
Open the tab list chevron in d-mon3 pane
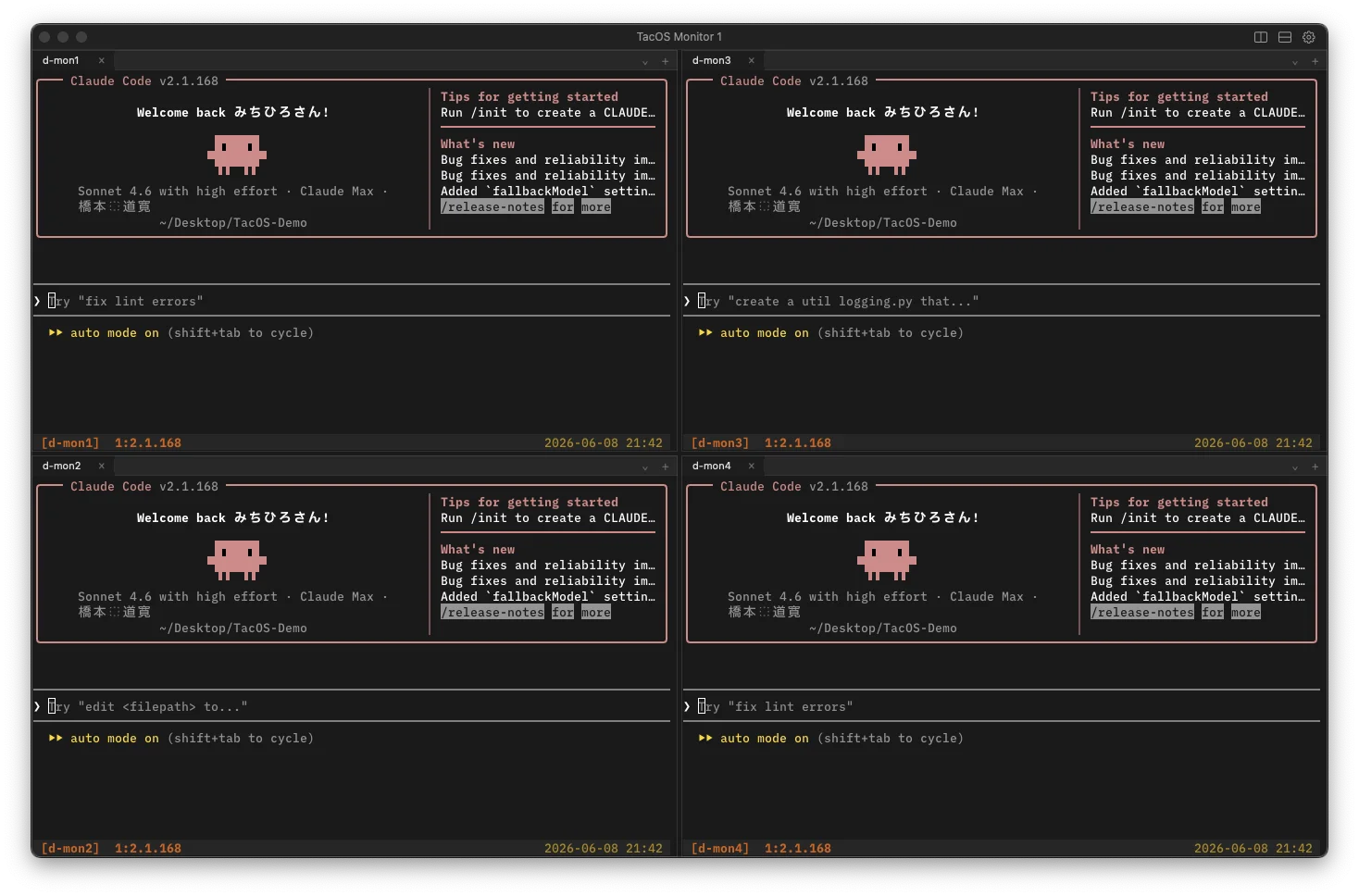[x=1295, y=62]
